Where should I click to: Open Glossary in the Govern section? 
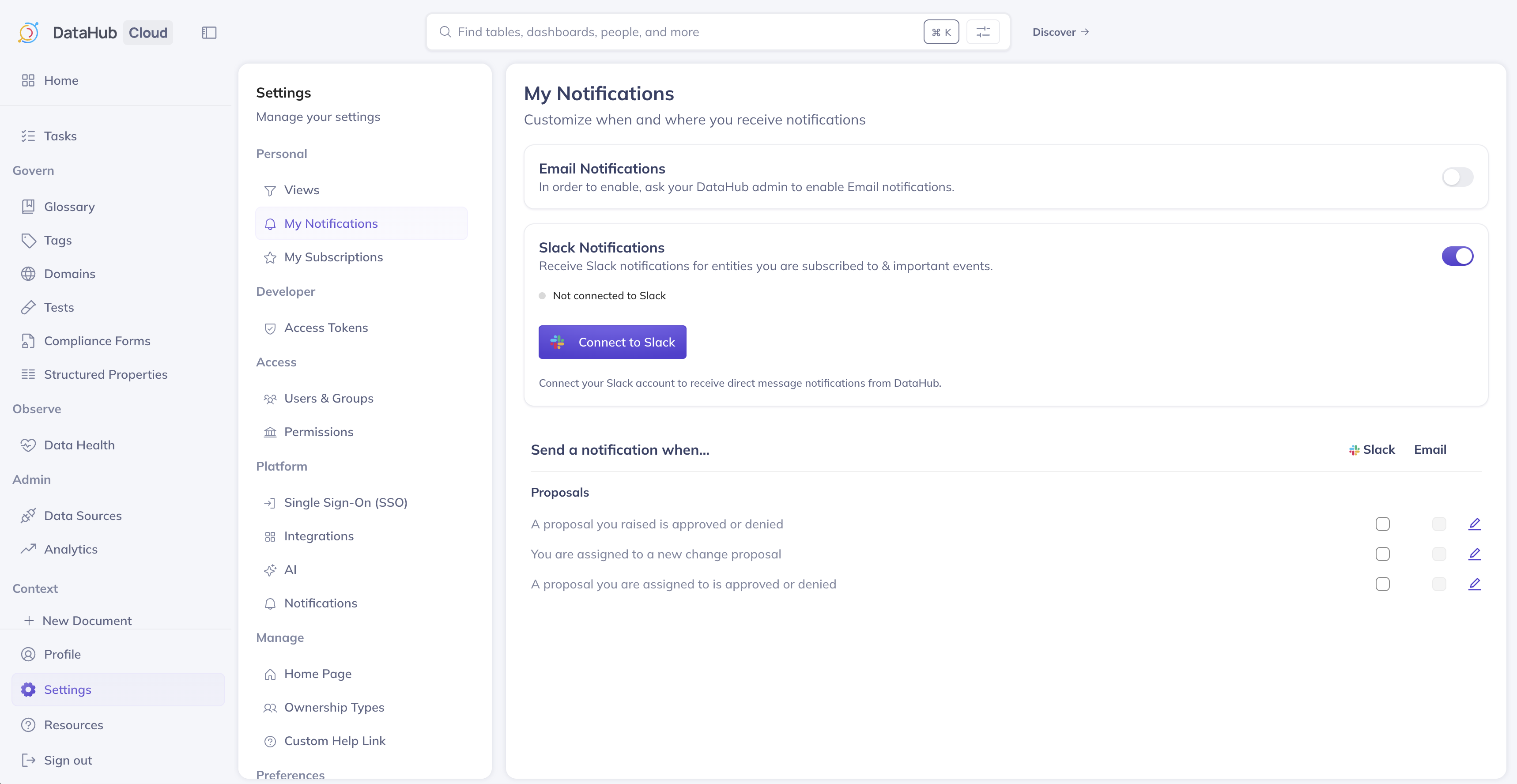(69, 207)
